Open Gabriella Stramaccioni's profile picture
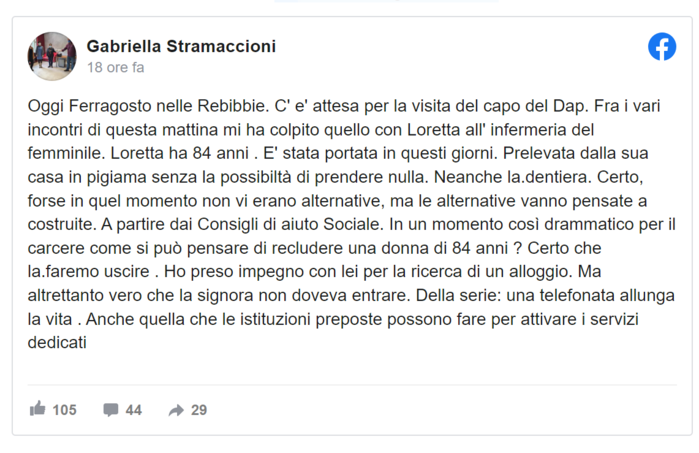 click(52, 56)
